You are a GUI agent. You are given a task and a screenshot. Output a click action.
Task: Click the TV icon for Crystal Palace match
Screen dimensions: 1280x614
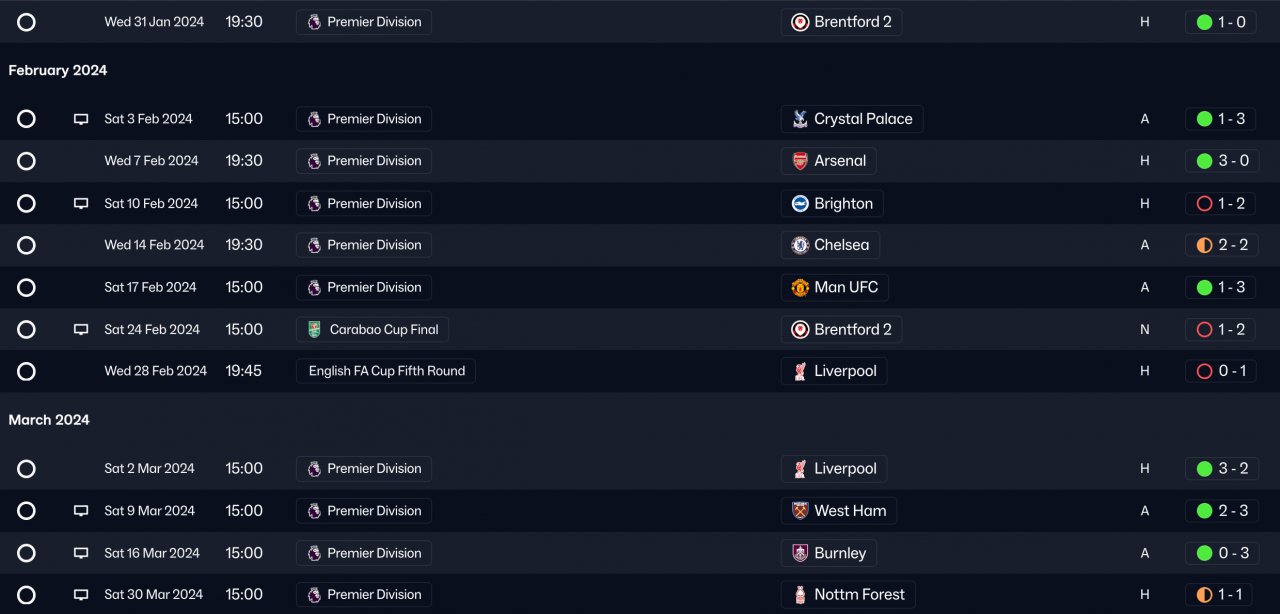coord(81,119)
